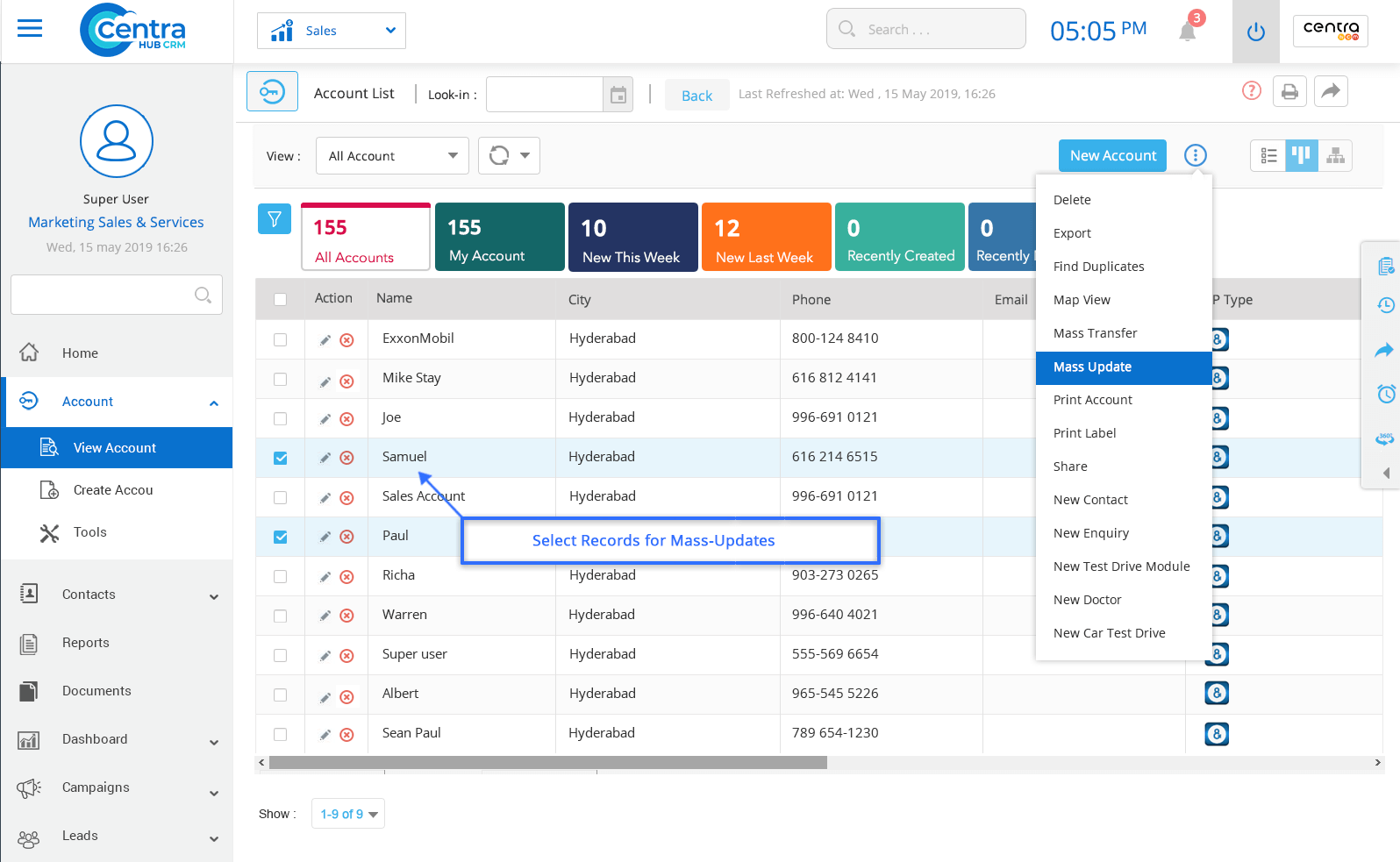
Task: Open the Show 1-9 of 9 dropdown
Action: 348,814
